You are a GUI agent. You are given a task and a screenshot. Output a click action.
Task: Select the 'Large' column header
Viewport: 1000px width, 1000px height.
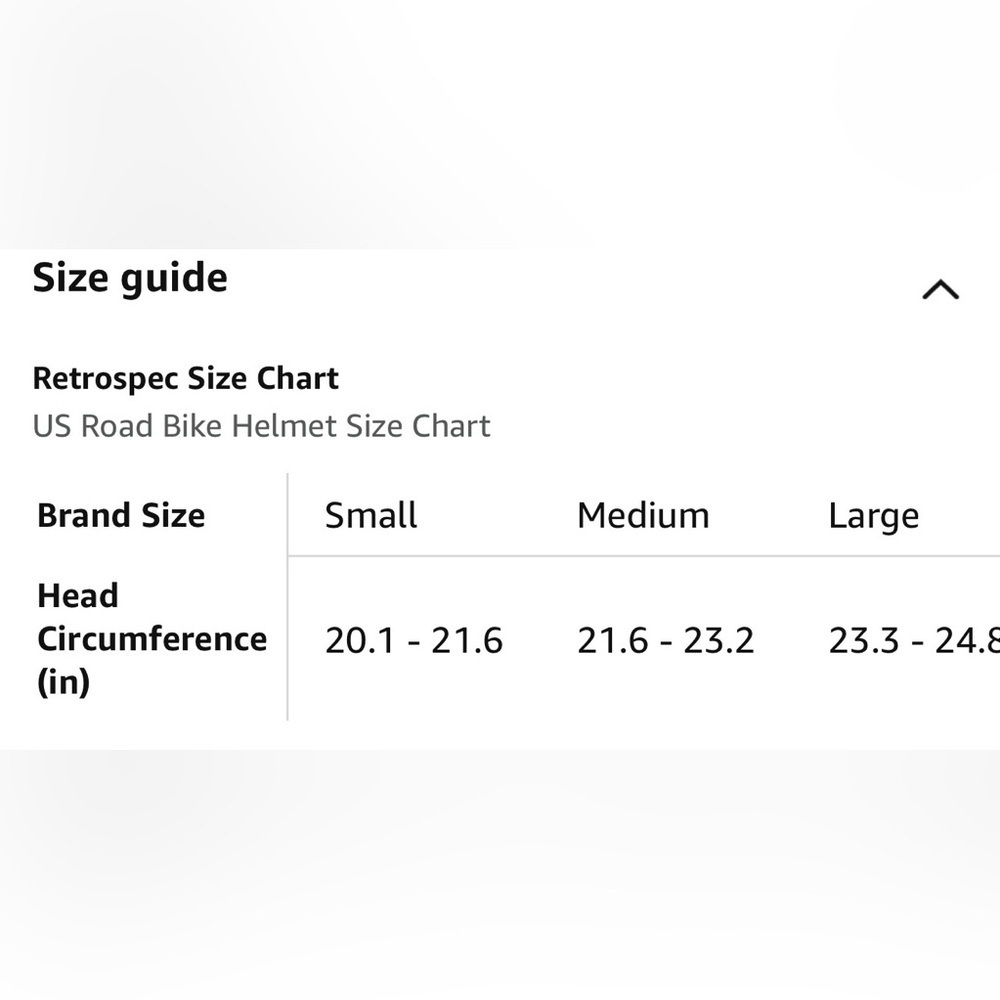pos(874,517)
